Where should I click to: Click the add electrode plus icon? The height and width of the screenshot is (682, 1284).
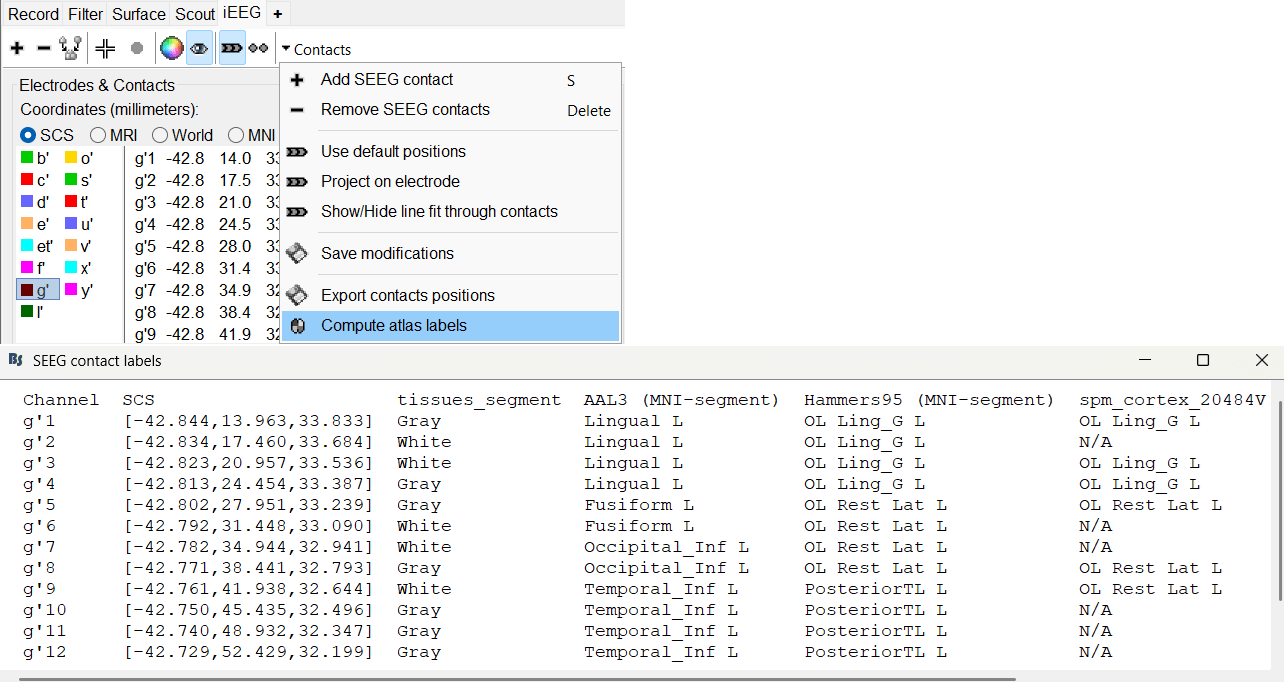click(x=17, y=48)
